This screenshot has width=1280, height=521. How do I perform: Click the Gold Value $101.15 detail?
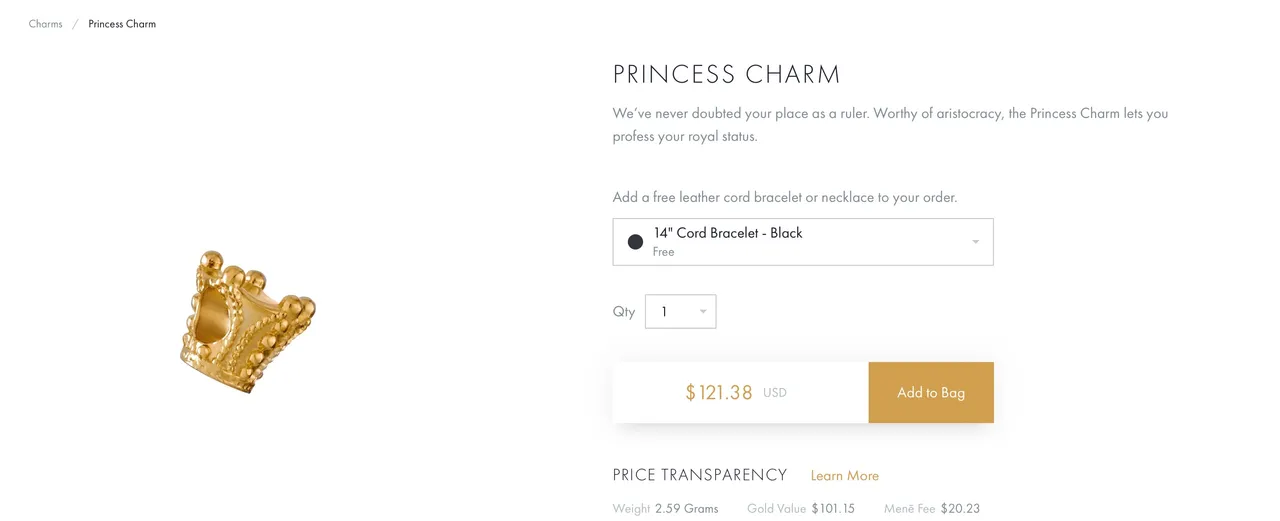coord(801,509)
